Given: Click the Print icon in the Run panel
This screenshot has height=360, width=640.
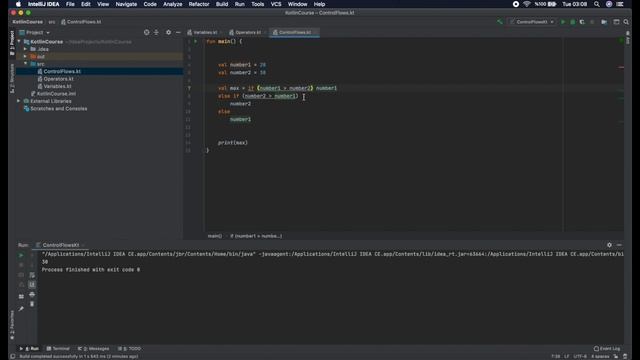Looking at the screenshot, I should tap(32, 294).
